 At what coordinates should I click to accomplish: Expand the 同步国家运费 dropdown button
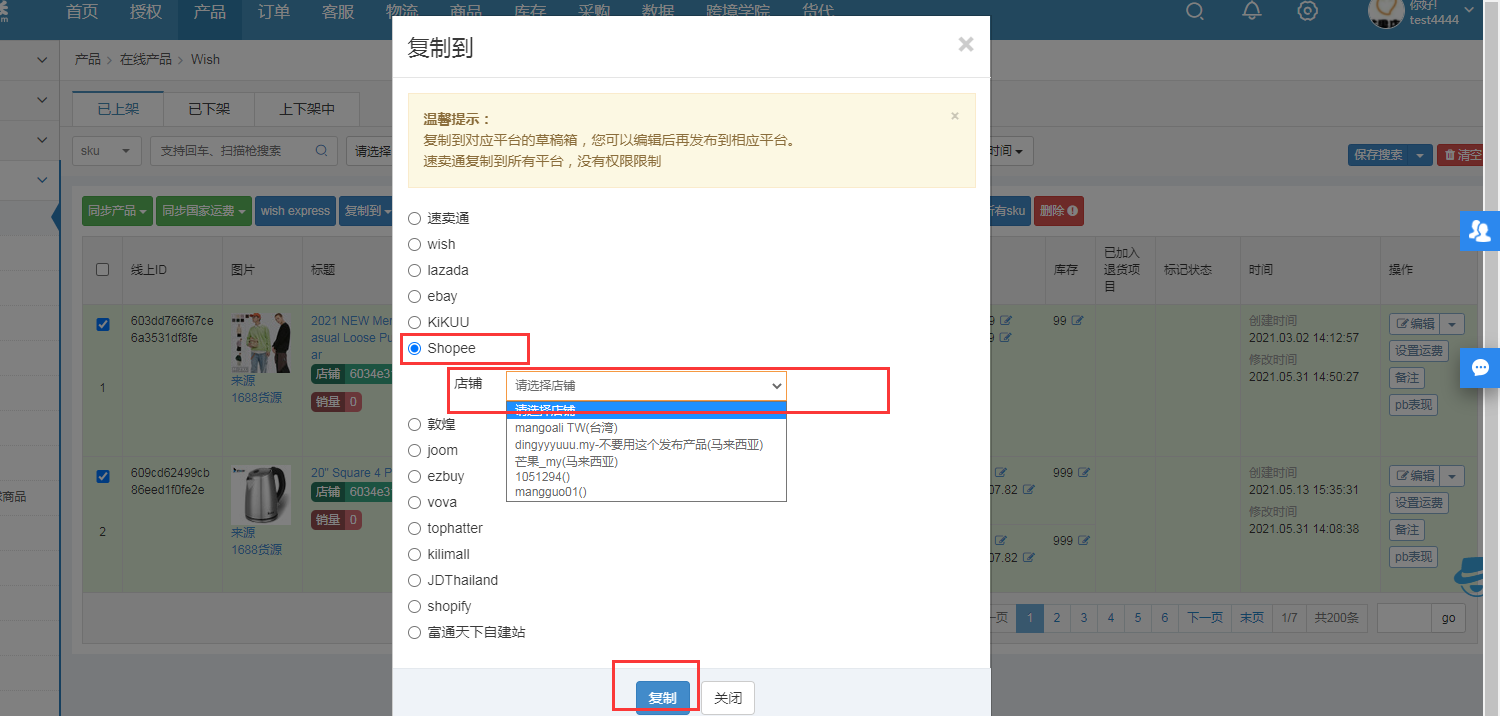pyautogui.click(x=204, y=211)
